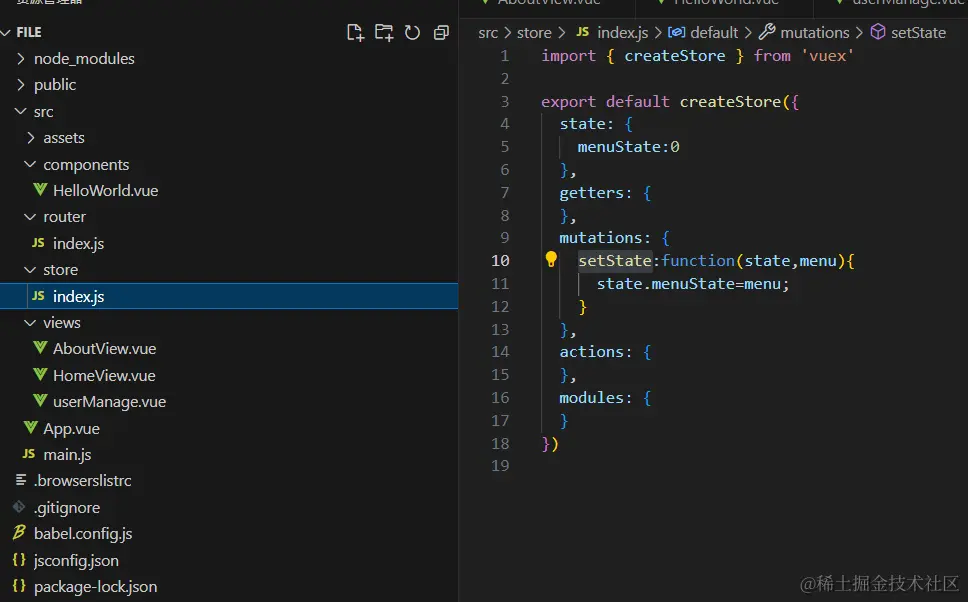Click the Vue icon beside HomeView.vue

[x=41, y=374]
